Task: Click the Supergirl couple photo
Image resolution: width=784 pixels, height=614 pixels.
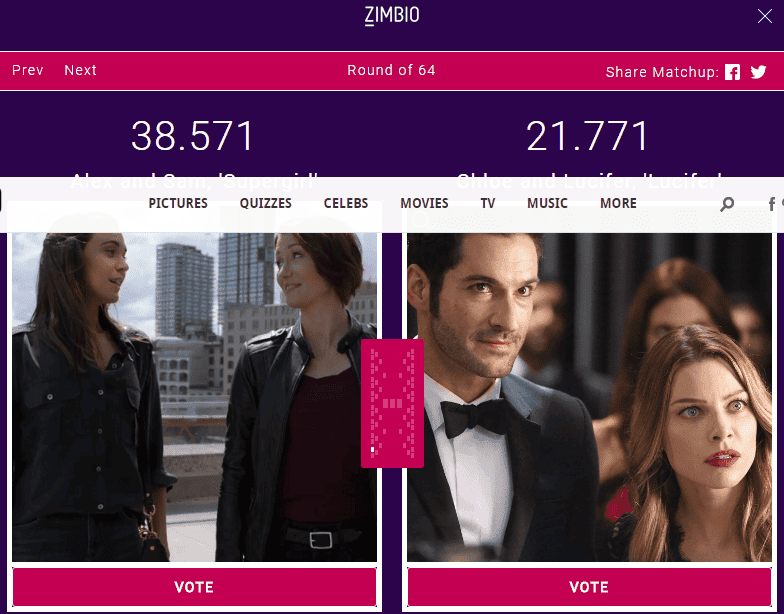Action: 194,397
